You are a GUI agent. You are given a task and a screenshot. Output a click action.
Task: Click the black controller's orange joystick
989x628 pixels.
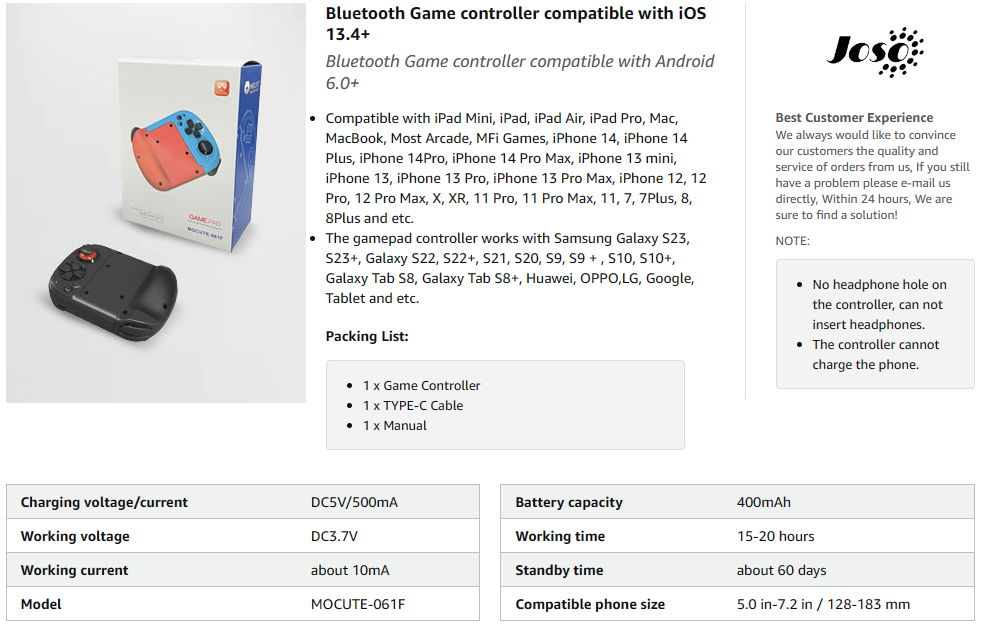tap(87, 254)
